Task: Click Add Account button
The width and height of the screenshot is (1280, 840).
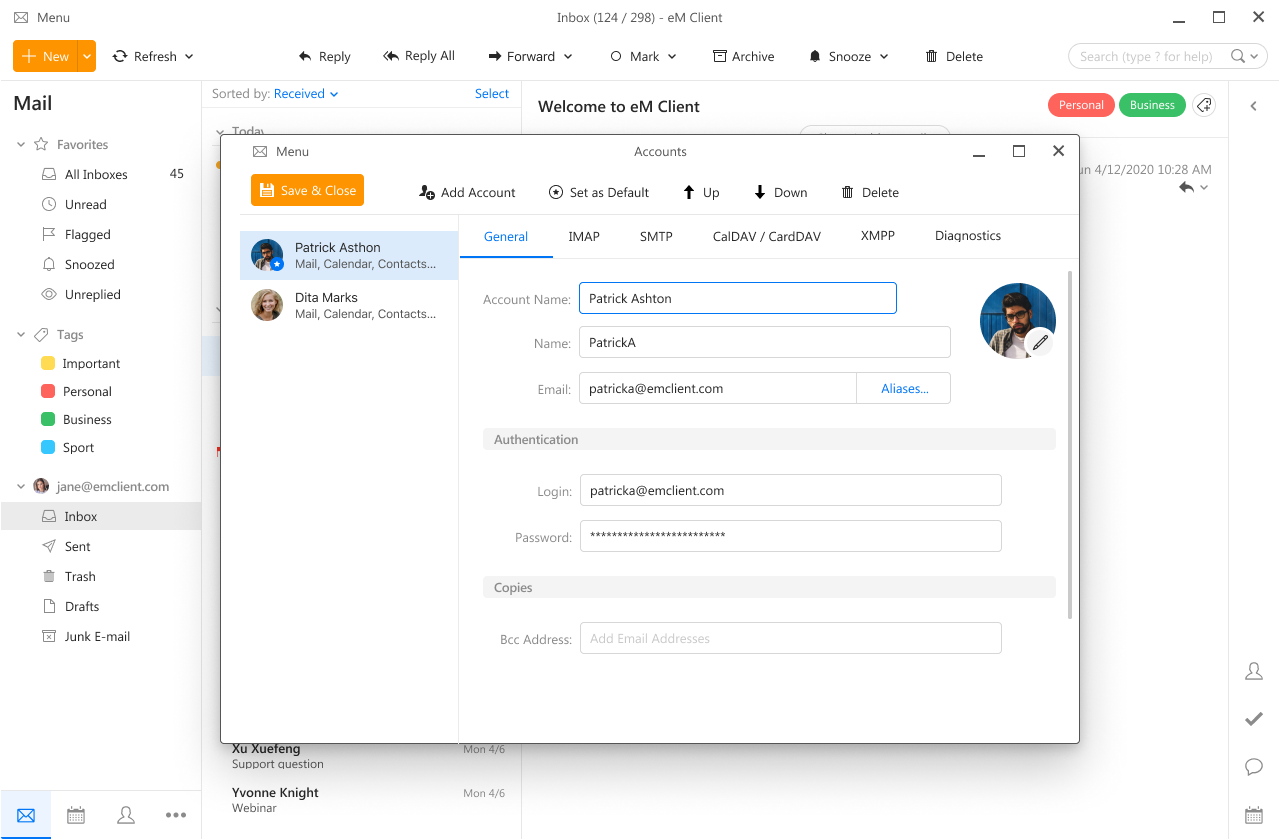Action: tap(467, 192)
